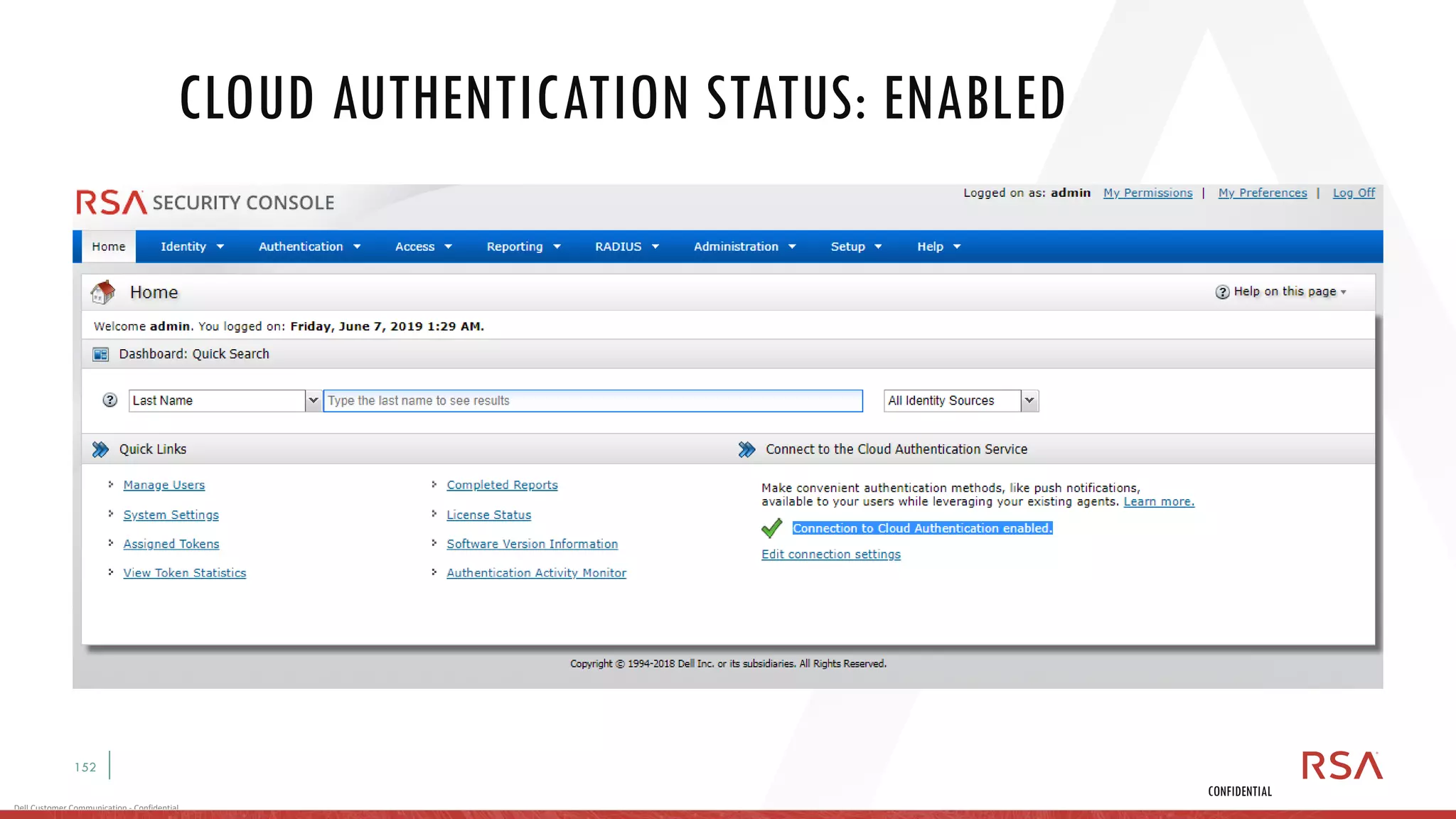The image size is (1456, 819).
Task: Expand the RADIUS menu arrow
Action: pos(655,247)
